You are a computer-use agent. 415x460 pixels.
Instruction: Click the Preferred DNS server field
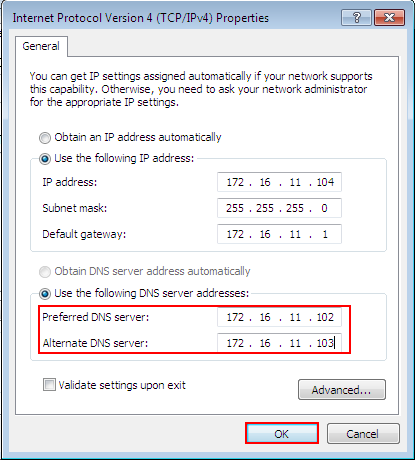tap(279, 317)
